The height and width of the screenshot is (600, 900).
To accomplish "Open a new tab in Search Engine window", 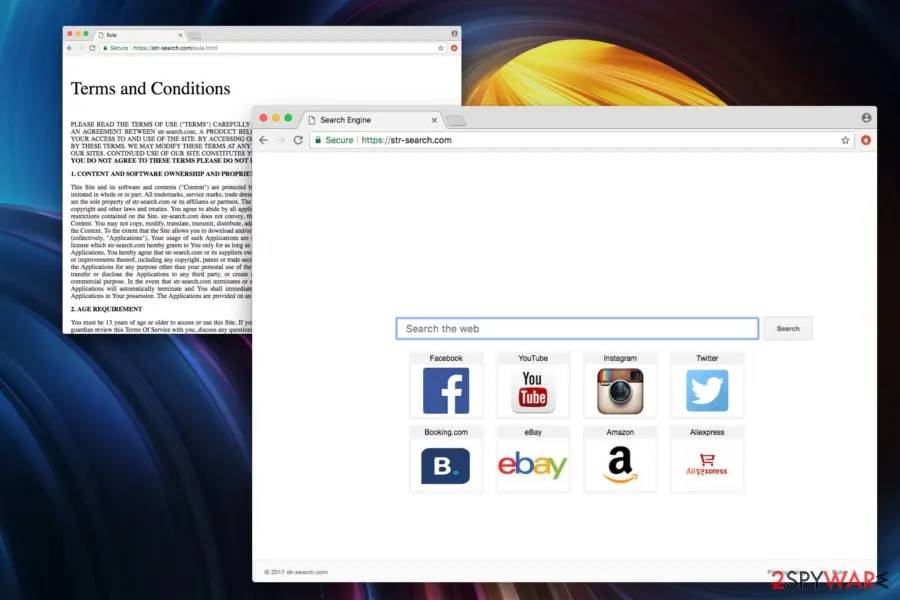I will click(x=456, y=121).
